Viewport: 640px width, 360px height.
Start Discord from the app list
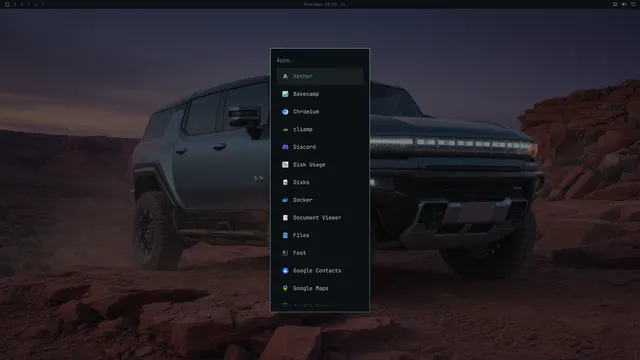304,147
